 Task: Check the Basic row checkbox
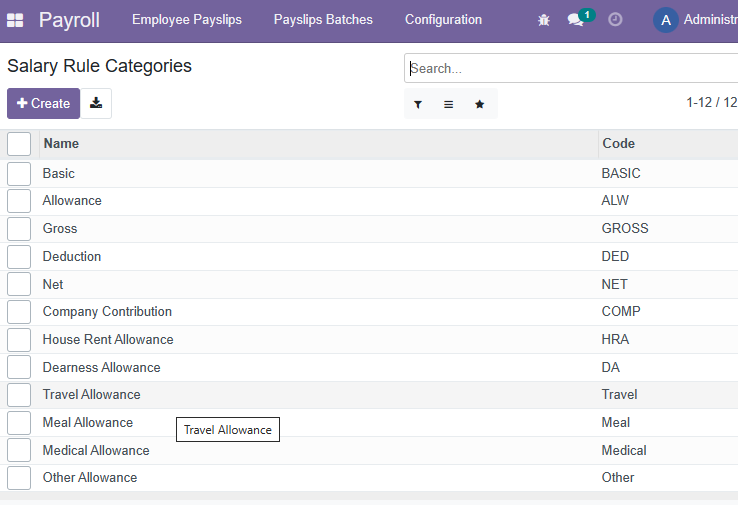click(19, 174)
